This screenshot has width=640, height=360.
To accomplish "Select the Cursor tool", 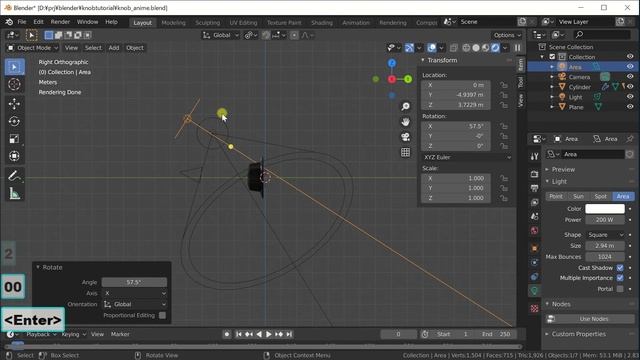I will click(x=14, y=84).
